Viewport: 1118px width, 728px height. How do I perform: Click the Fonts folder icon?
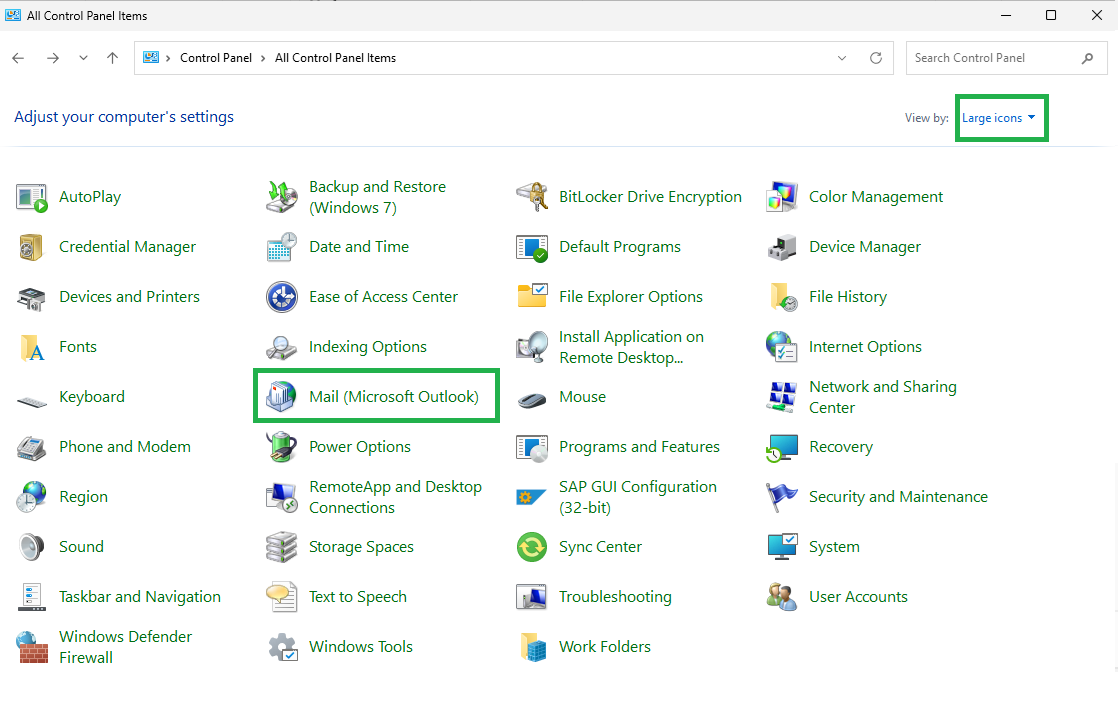point(31,347)
